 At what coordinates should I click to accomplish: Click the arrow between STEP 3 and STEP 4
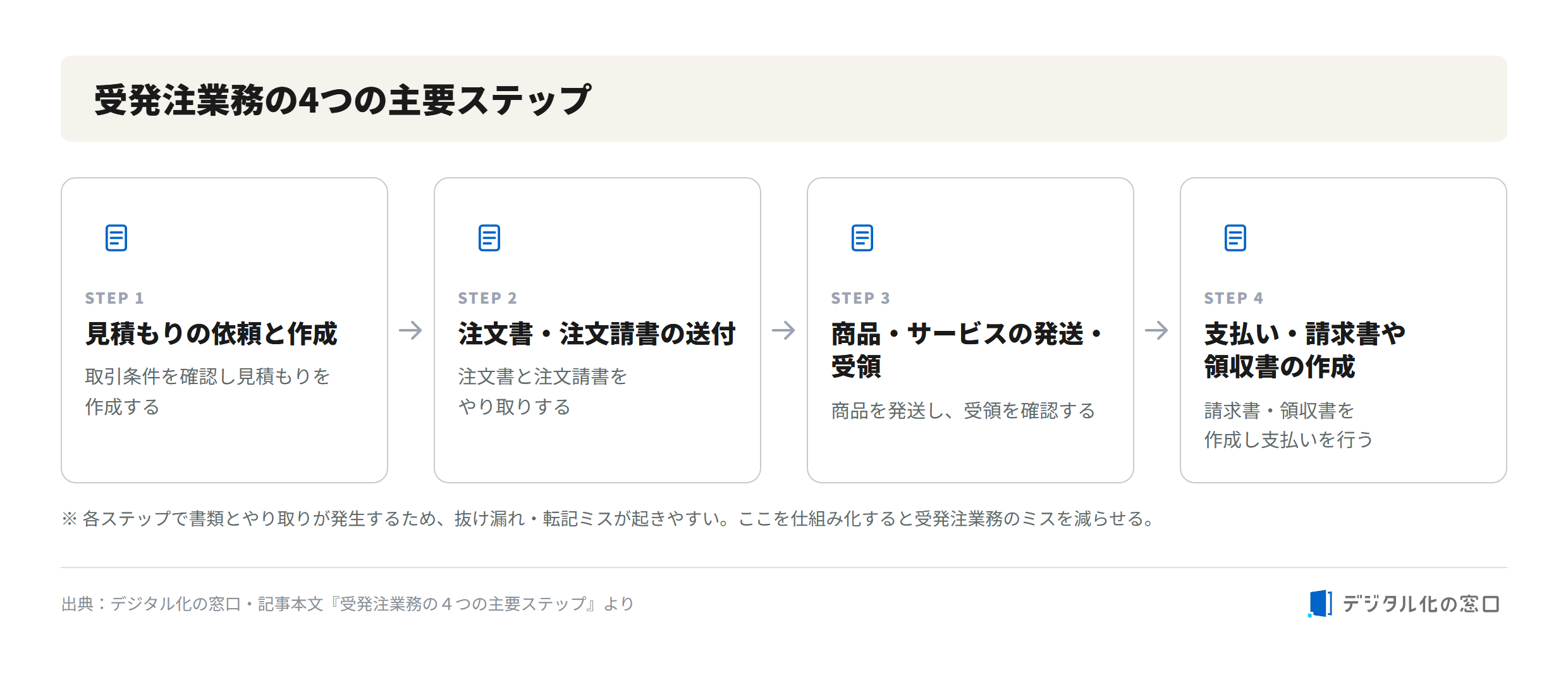(x=1157, y=330)
